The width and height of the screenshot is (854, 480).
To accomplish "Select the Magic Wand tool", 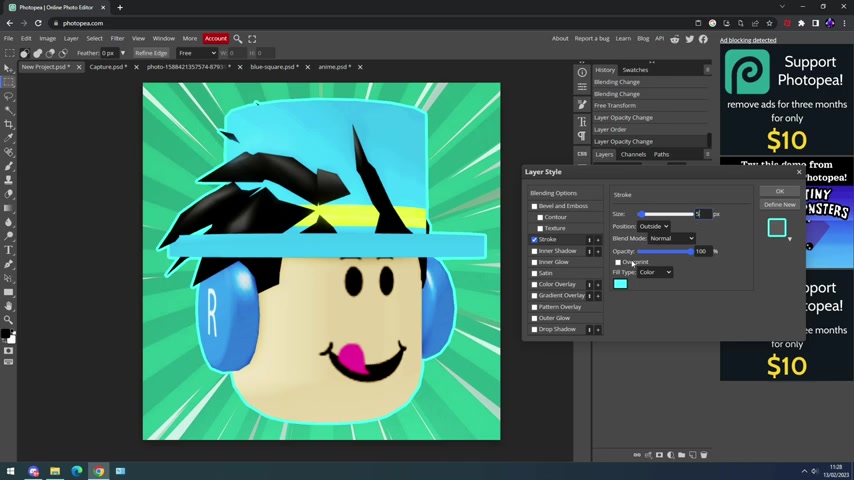I will click(9, 110).
